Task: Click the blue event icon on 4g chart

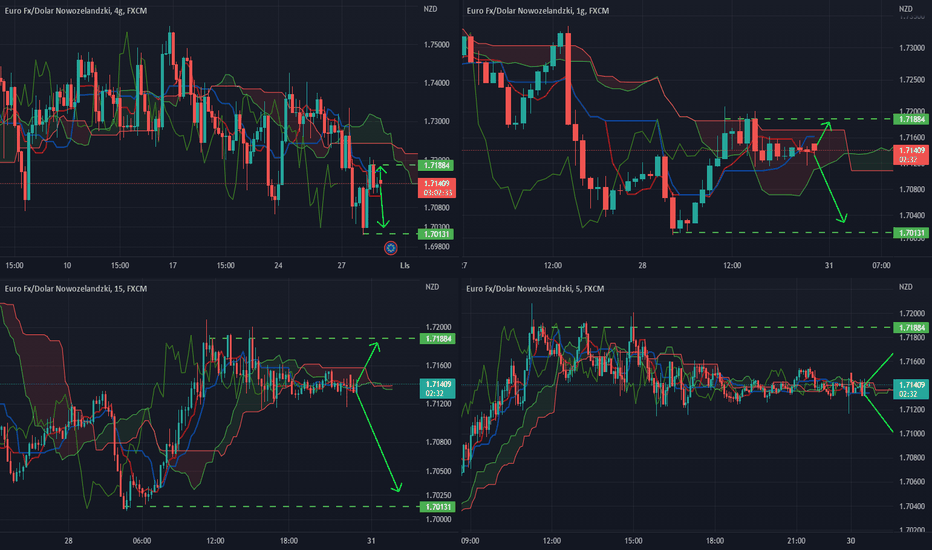Action: [x=391, y=248]
